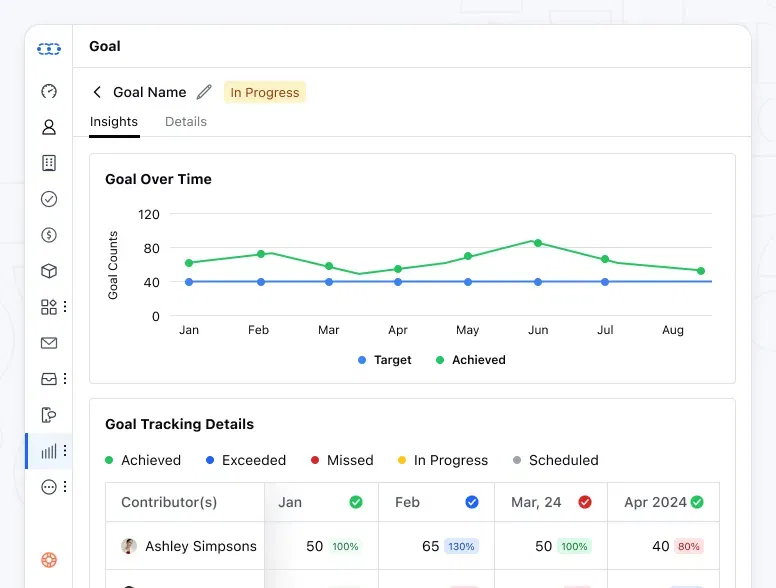Click the Jan target data point on chart
The height and width of the screenshot is (588, 776).
189,282
